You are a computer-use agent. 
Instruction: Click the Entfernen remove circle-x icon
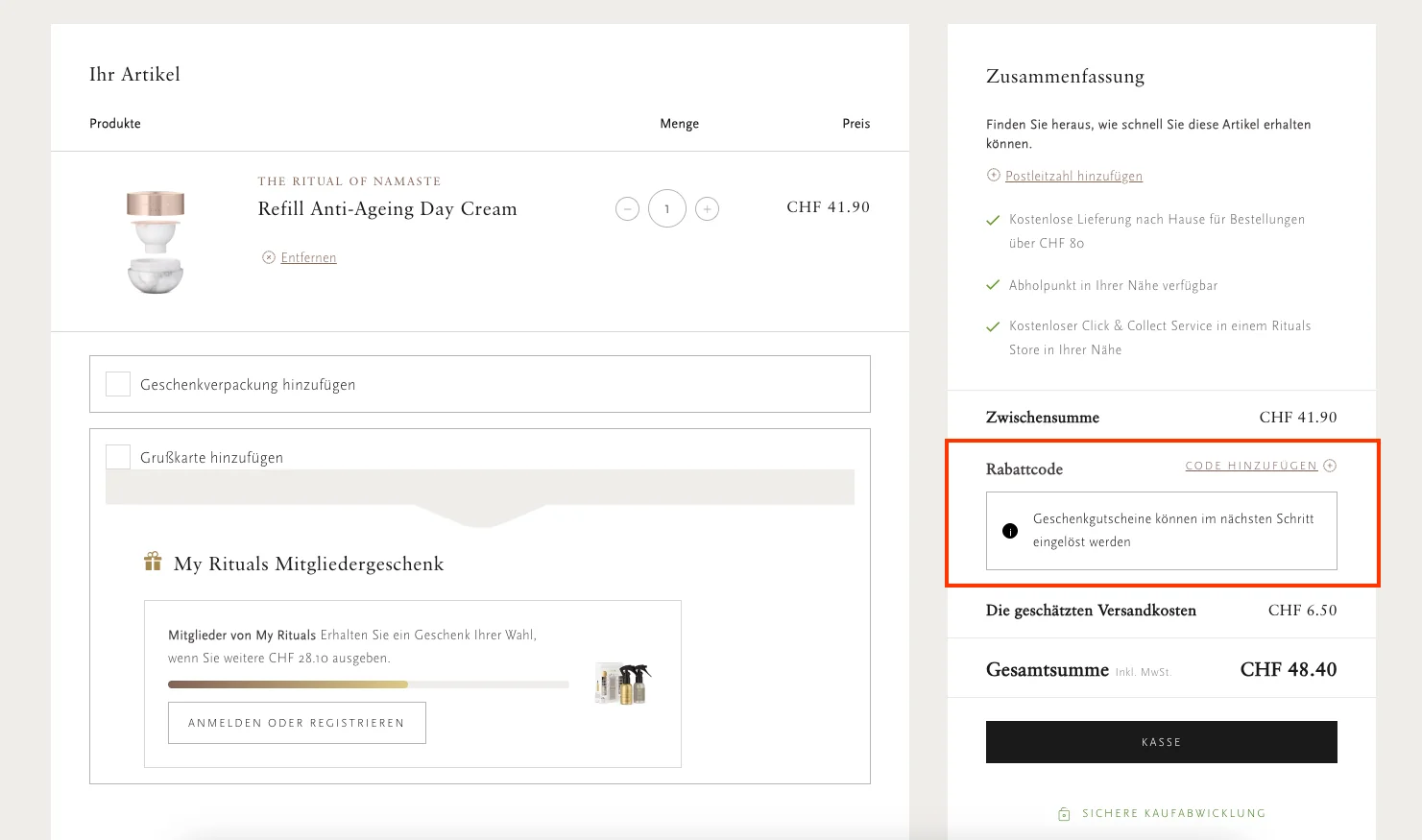pos(269,257)
